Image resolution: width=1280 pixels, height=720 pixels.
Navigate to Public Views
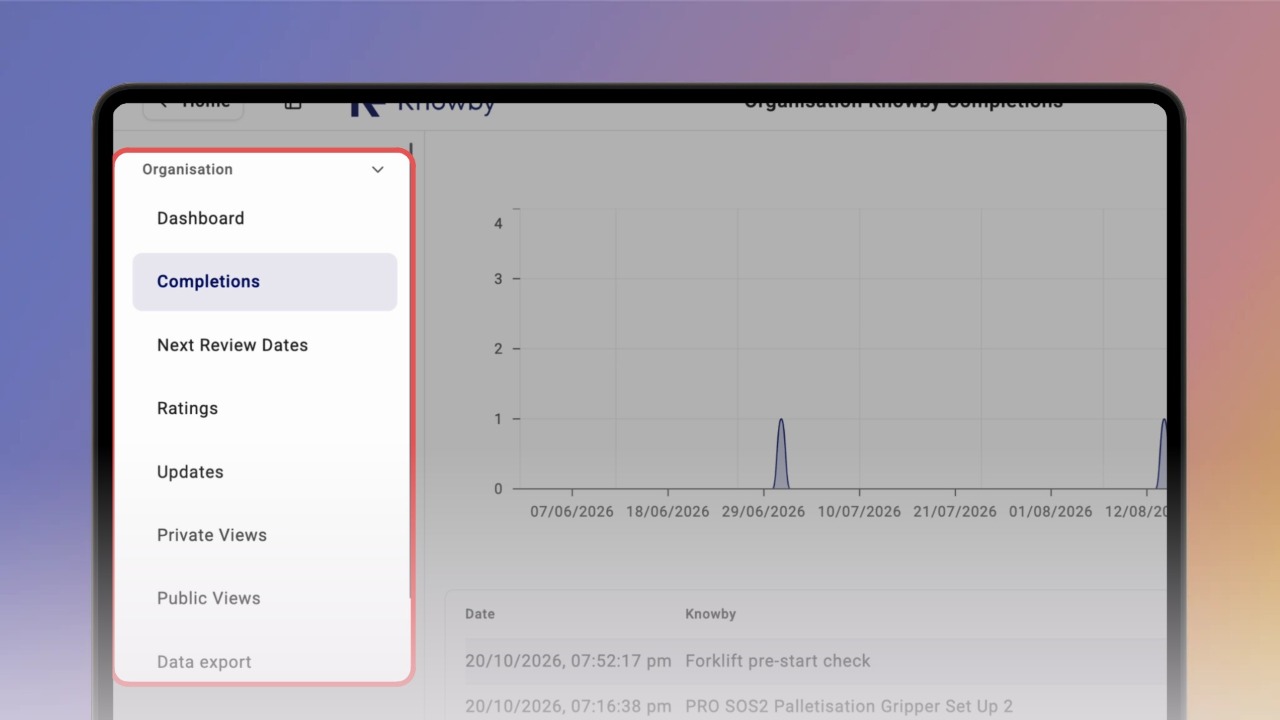pyautogui.click(x=208, y=598)
